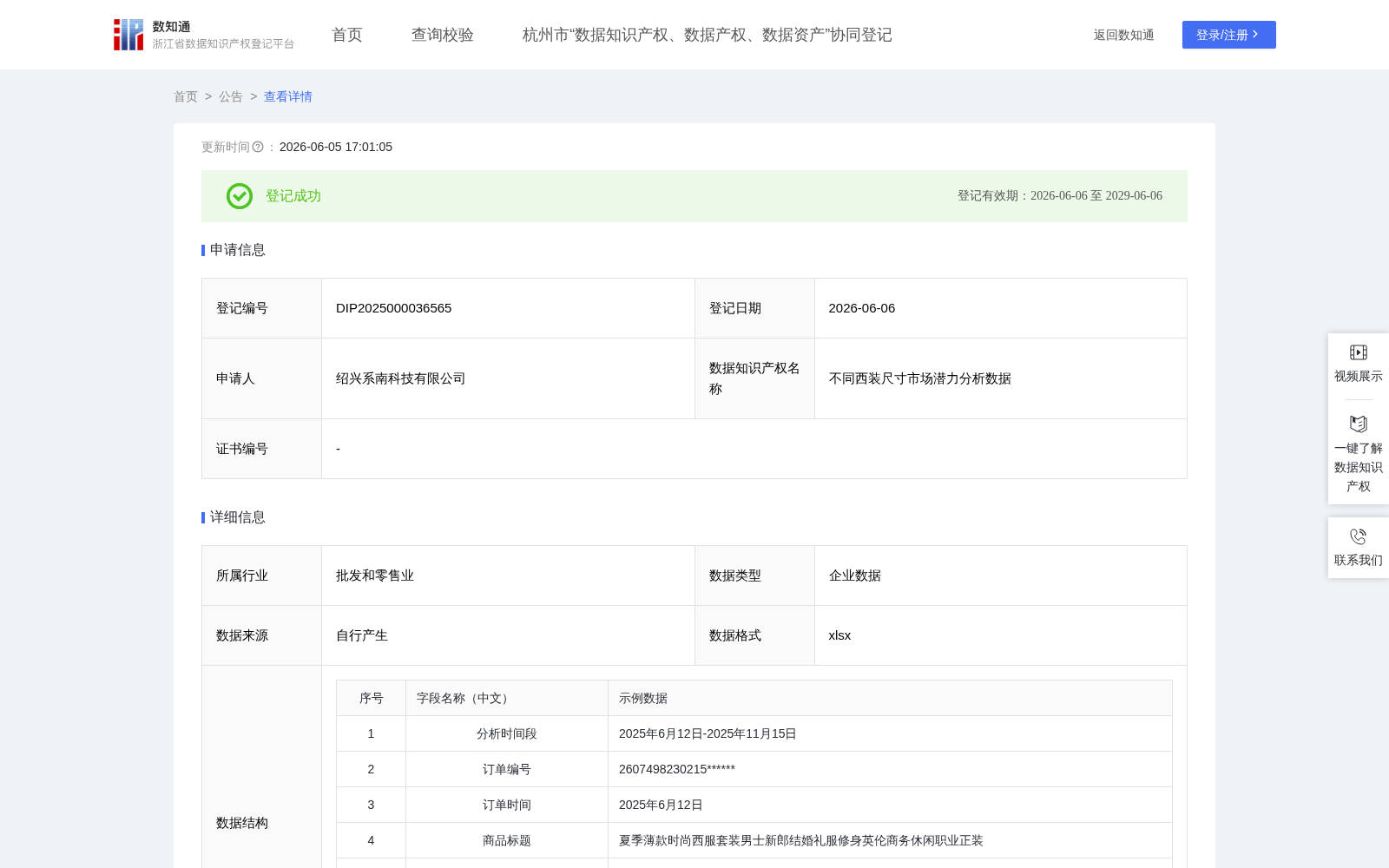The image size is (1389, 868).
Task: Click the 申请信息 section heading
Action: [238, 250]
